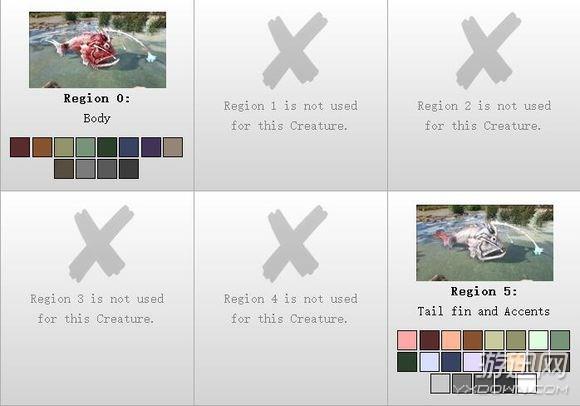
Task: Choose the navy blue Body color swatch
Action: click(129, 147)
